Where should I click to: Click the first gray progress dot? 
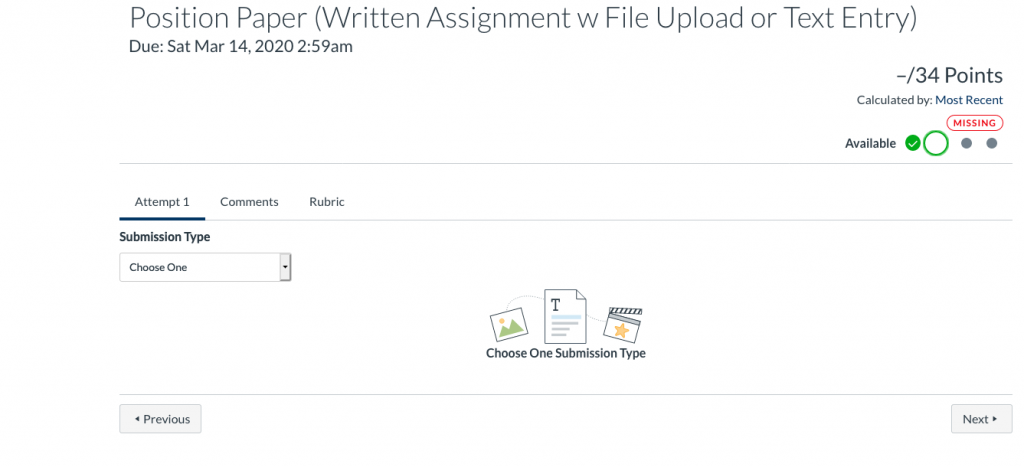coord(966,143)
